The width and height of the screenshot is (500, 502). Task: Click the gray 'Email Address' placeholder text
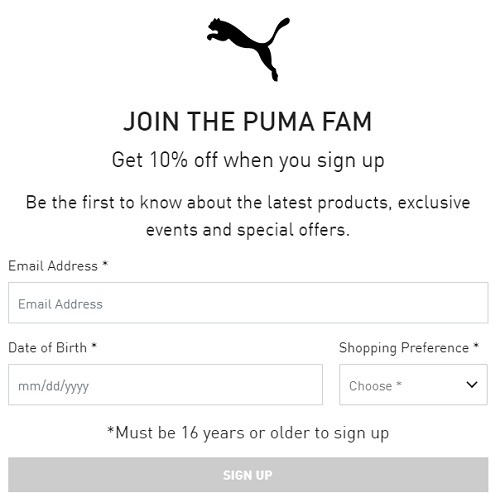[60, 304]
